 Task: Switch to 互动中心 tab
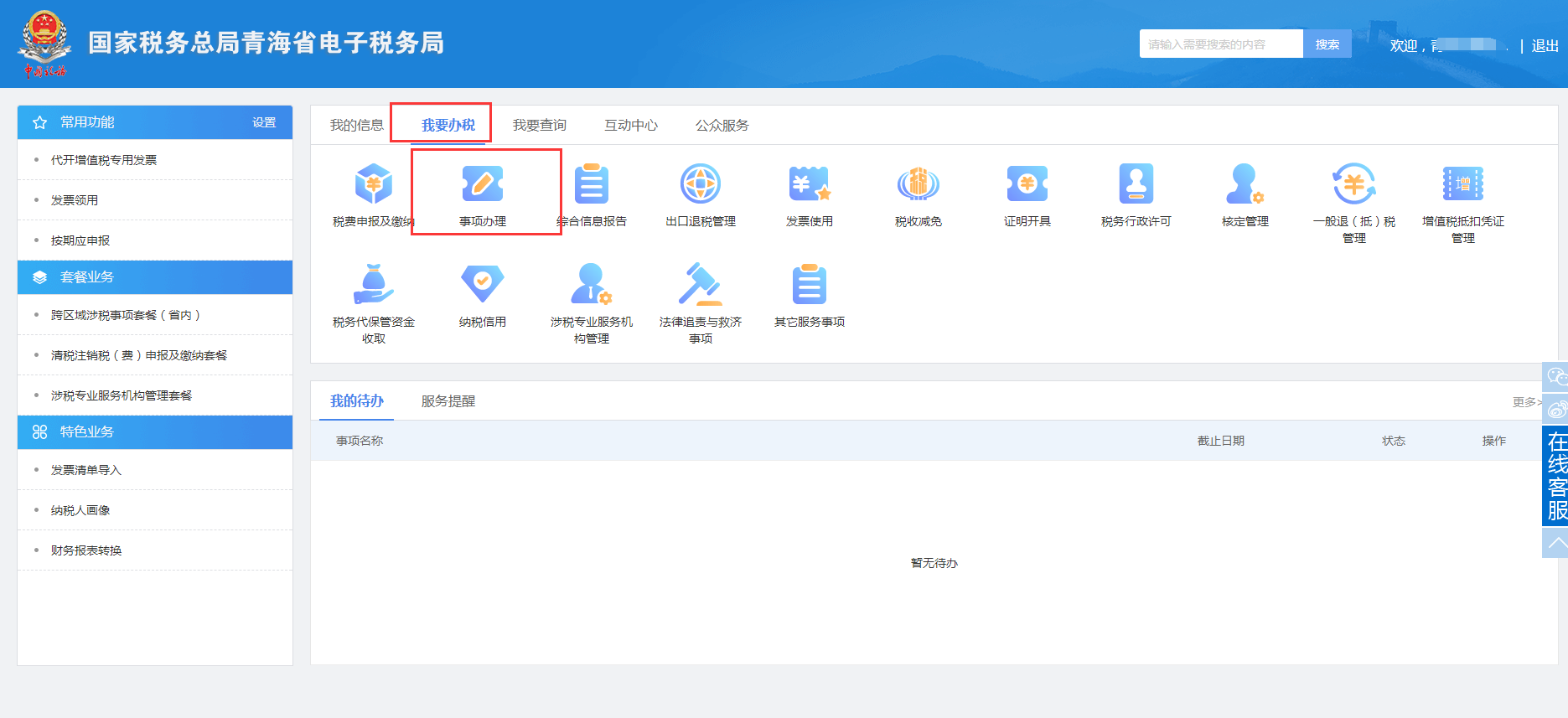click(x=631, y=125)
